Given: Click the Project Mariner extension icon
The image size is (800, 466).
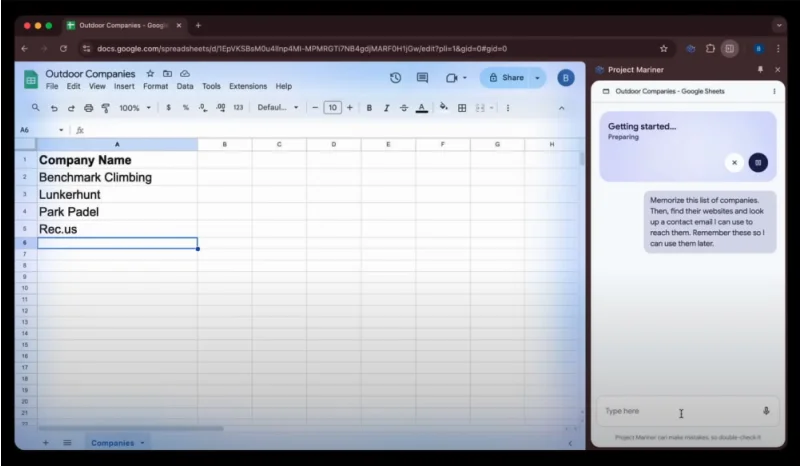Looking at the screenshot, I should 691,48.
